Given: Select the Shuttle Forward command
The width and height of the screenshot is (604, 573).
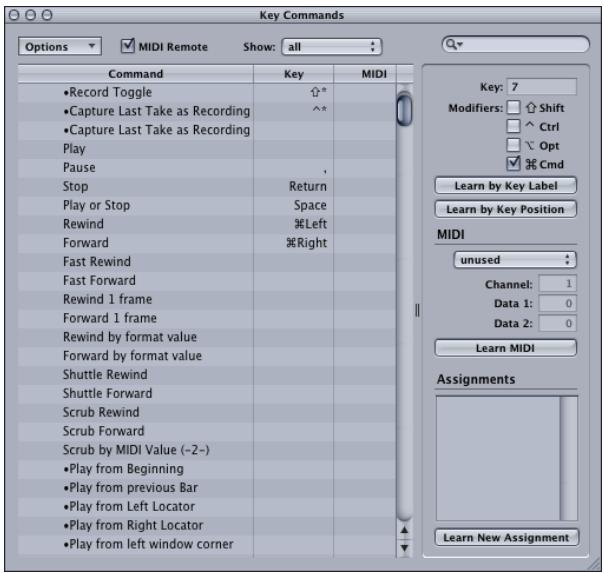Looking at the screenshot, I should coord(206,394).
